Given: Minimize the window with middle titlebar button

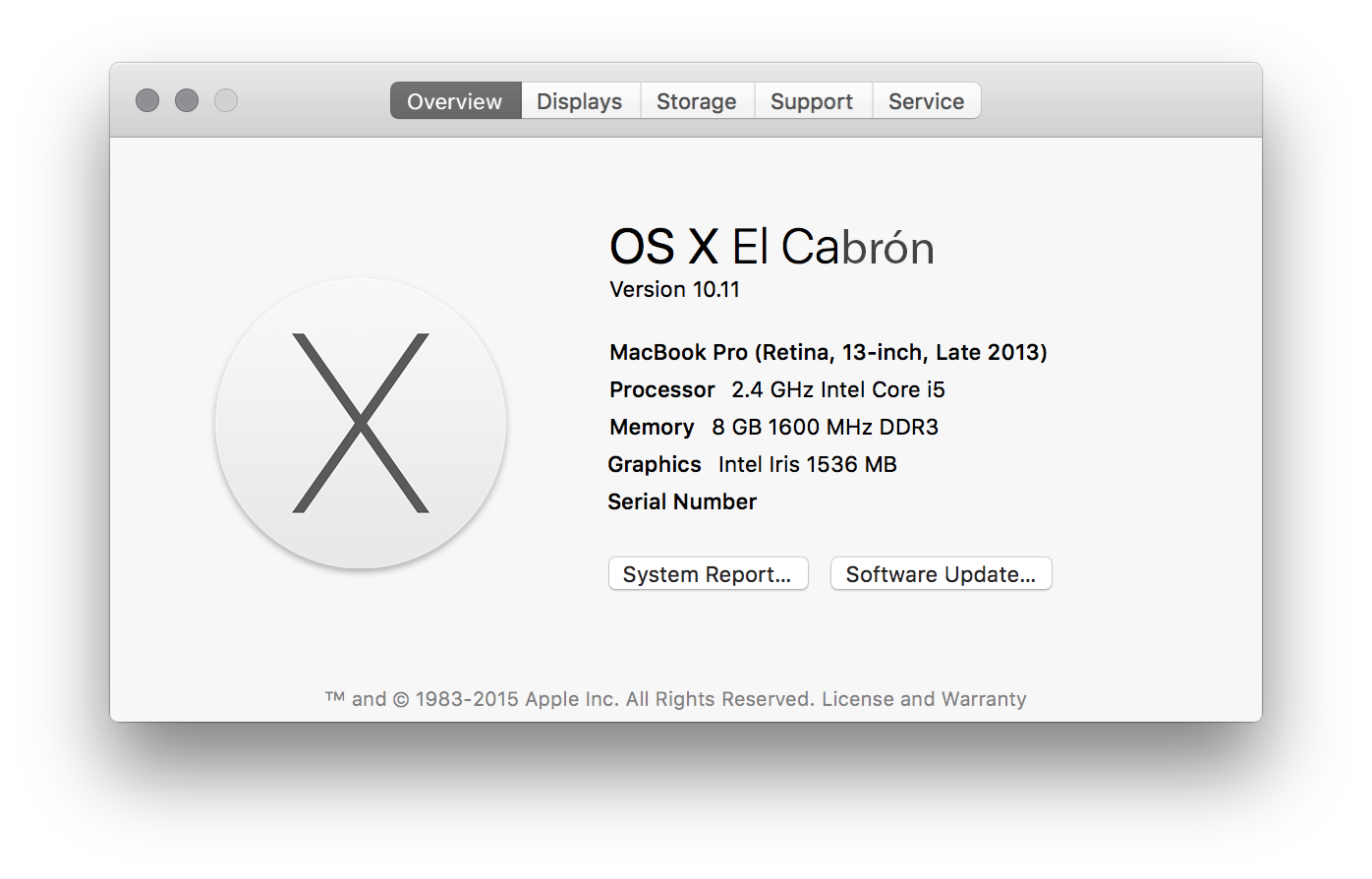Looking at the screenshot, I should [187, 100].
